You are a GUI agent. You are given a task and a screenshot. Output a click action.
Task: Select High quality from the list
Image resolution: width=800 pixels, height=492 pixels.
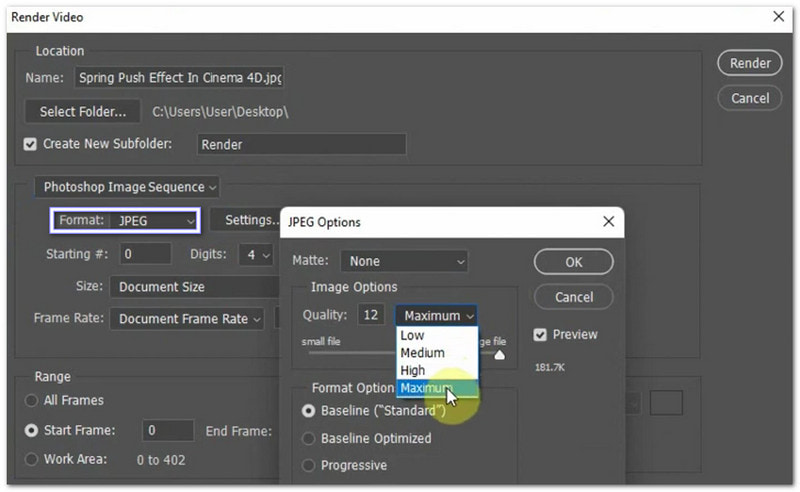tap(414, 370)
